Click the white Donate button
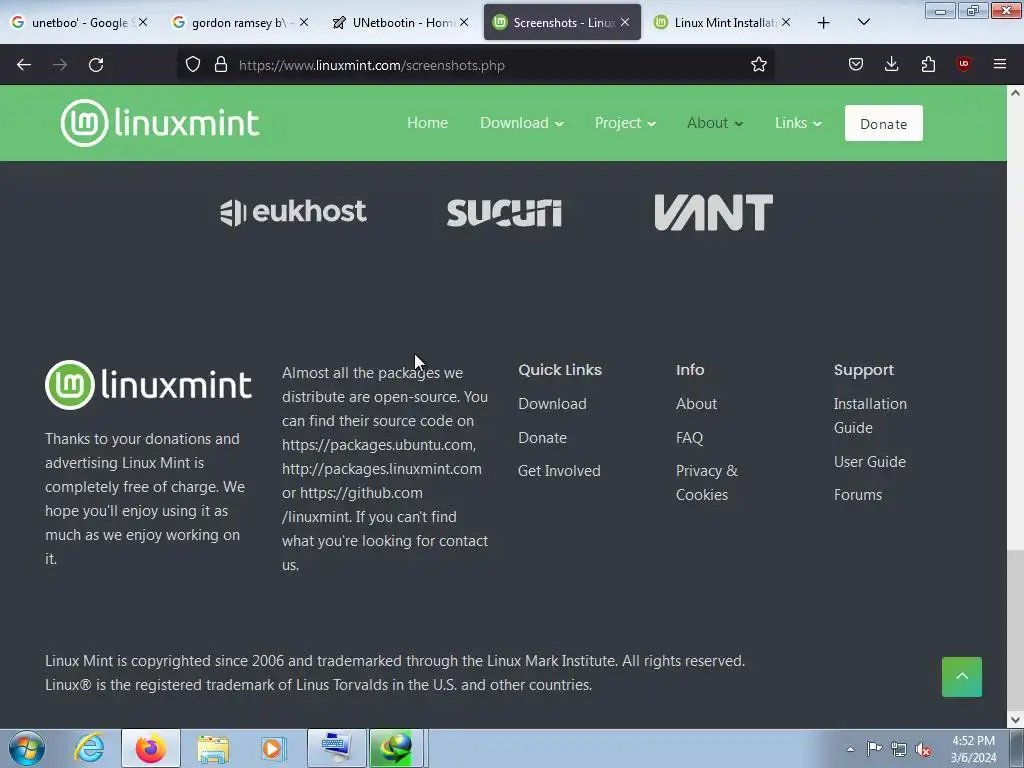The image size is (1024, 768). [x=883, y=123]
